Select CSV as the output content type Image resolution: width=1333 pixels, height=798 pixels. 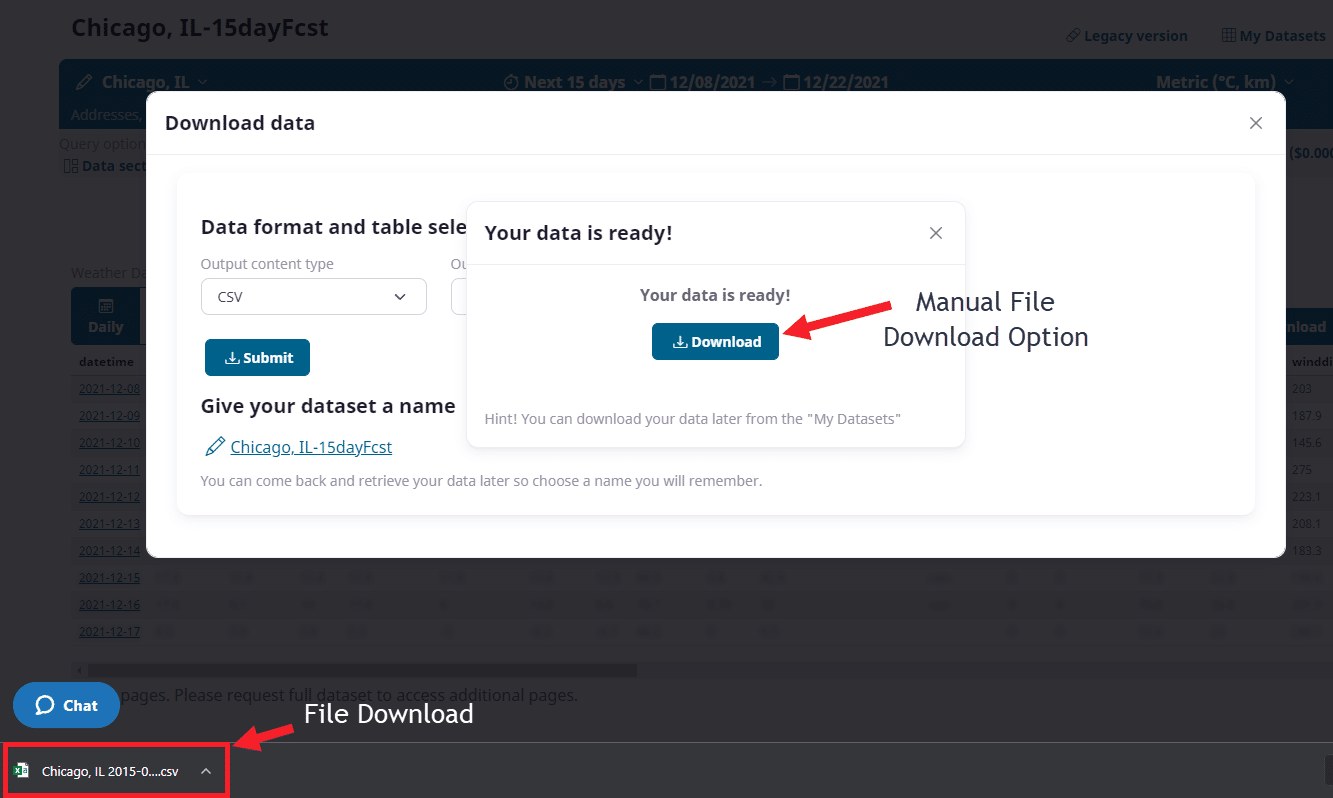(313, 296)
